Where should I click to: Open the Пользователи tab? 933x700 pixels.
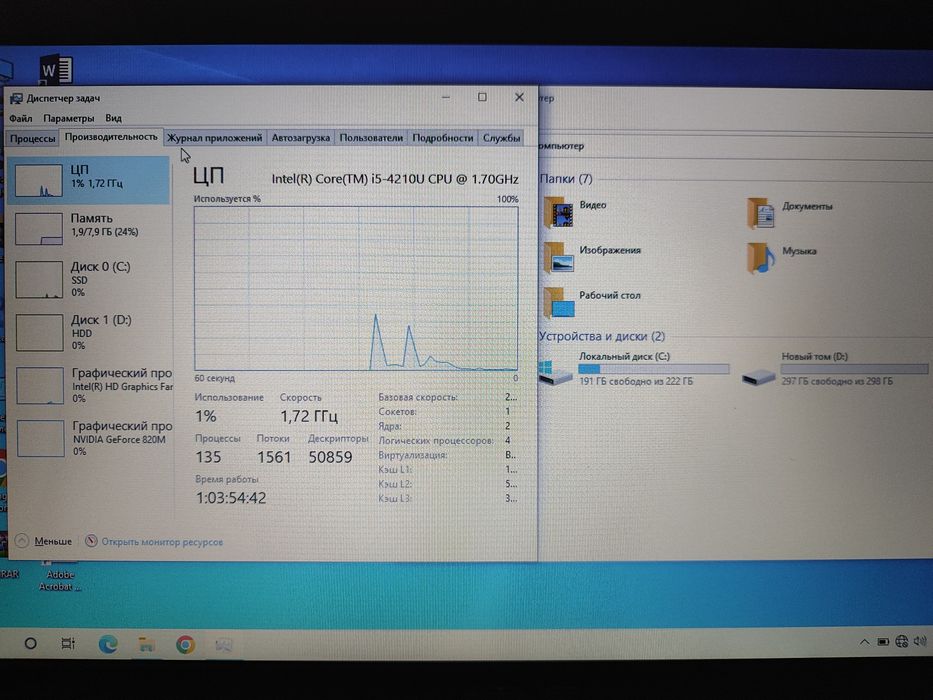click(371, 138)
